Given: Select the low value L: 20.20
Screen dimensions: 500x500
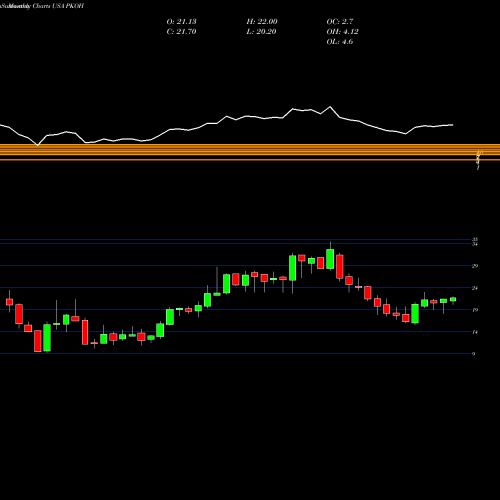Looking at the screenshot, I should point(262,32).
